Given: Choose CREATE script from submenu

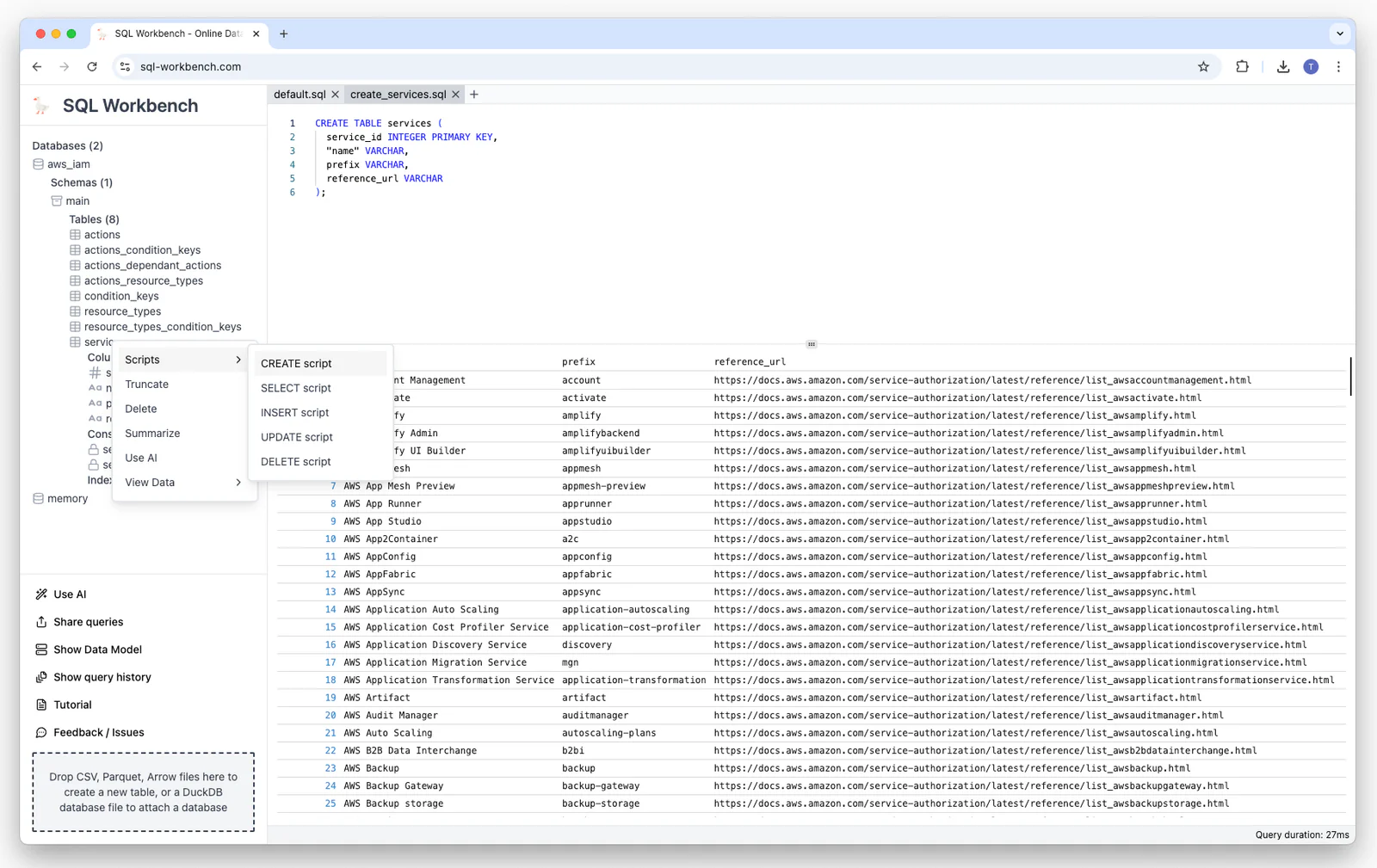Looking at the screenshot, I should 320,364.
